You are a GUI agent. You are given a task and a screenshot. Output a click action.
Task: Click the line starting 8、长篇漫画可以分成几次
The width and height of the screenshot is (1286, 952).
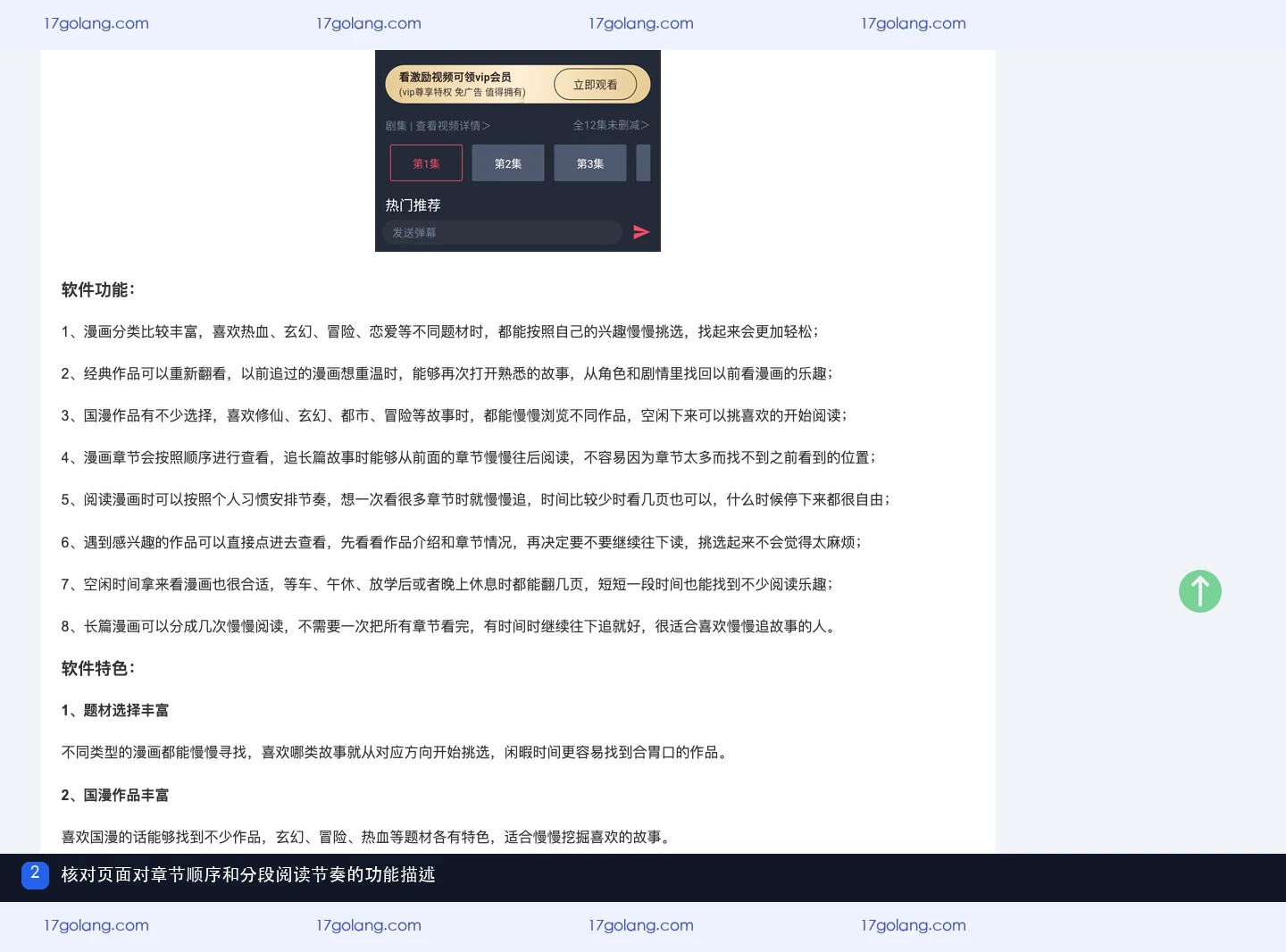(450, 626)
